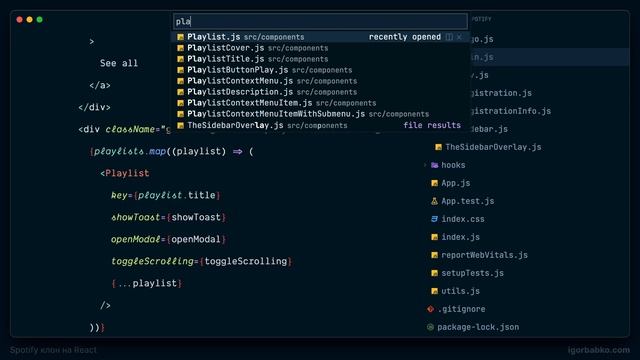Select PlaylistContextMenuItem.js in the results list
The height and width of the screenshot is (360, 640).
(x=320, y=103)
